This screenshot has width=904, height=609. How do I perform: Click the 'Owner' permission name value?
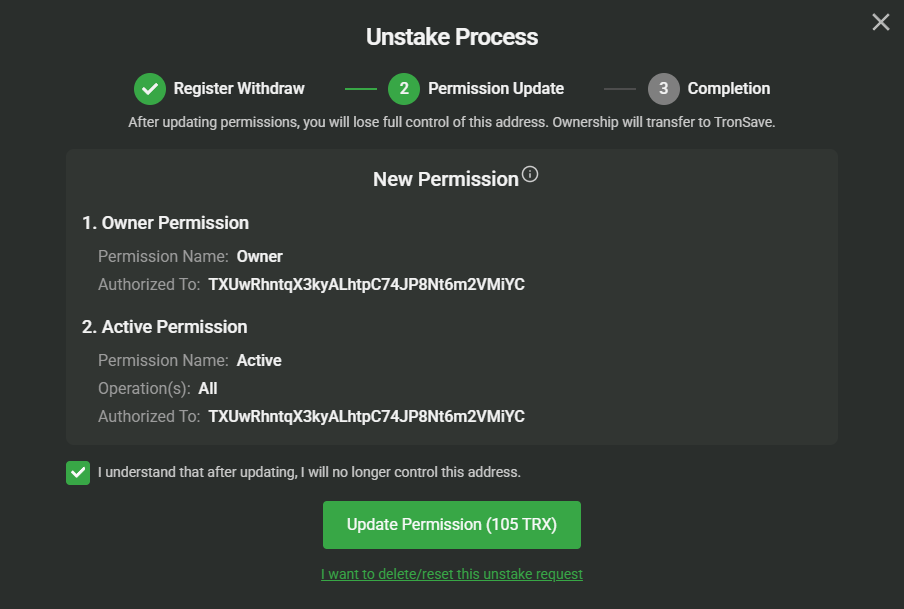pos(260,257)
